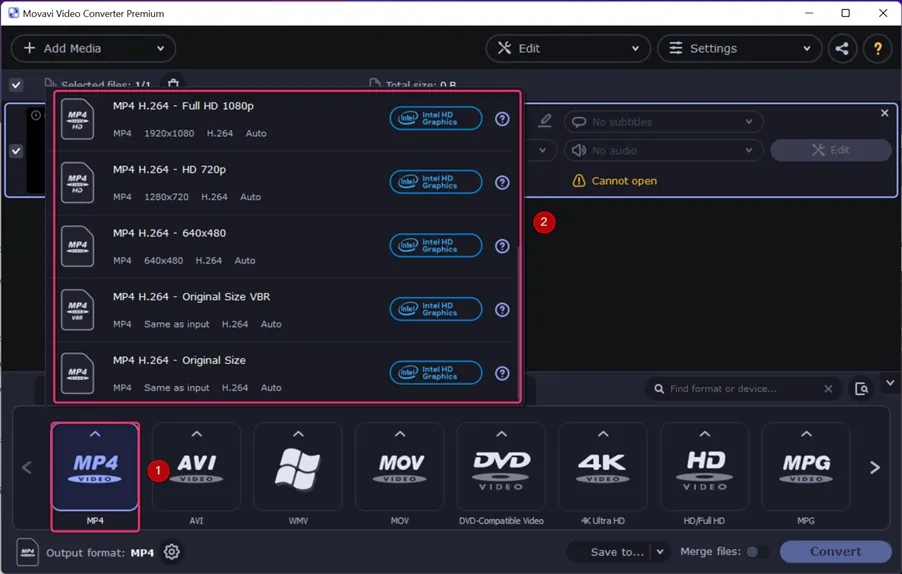This screenshot has height=574, width=902.
Task: Open the Save to dropdown arrow
Action: coord(660,552)
